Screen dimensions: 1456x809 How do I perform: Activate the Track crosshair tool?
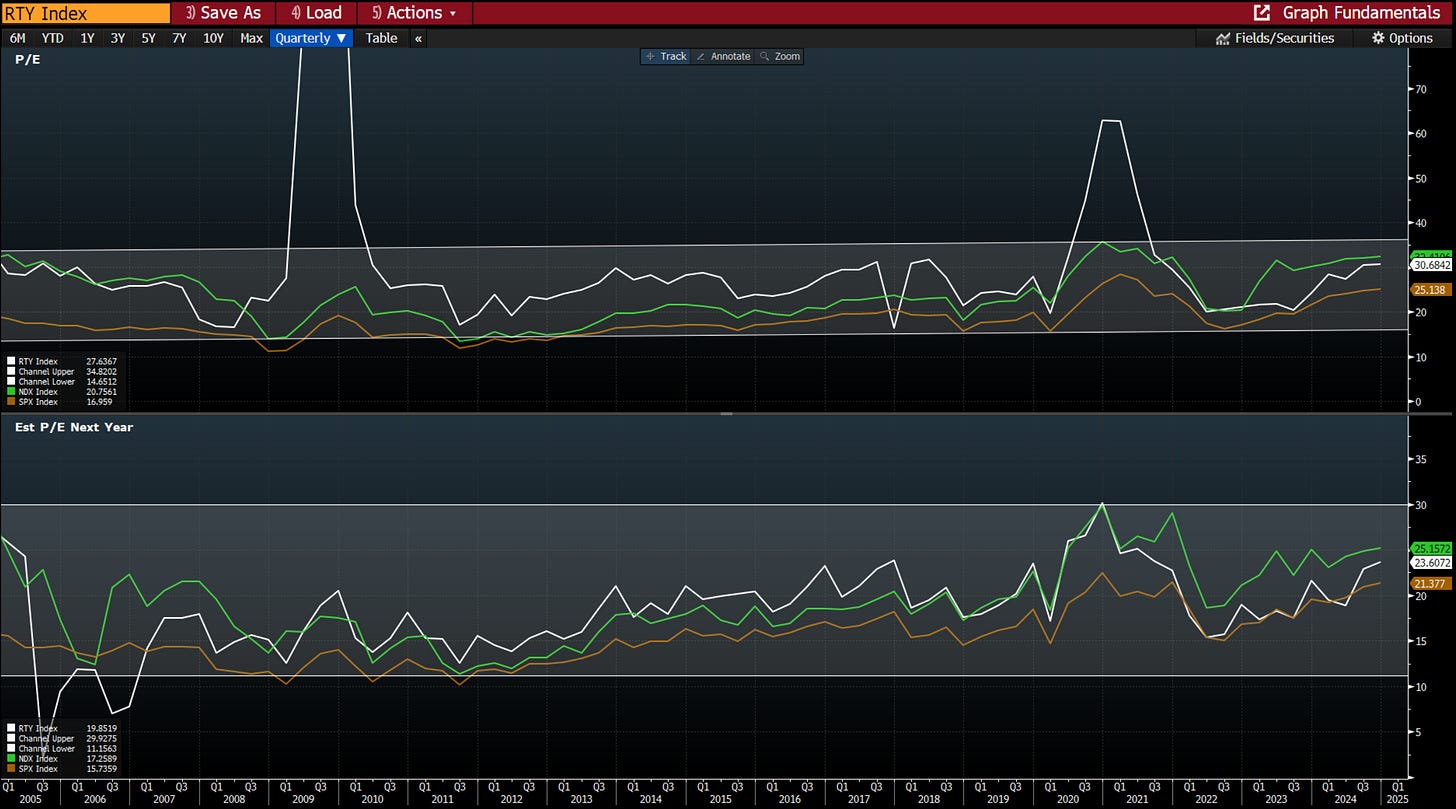tap(665, 56)
